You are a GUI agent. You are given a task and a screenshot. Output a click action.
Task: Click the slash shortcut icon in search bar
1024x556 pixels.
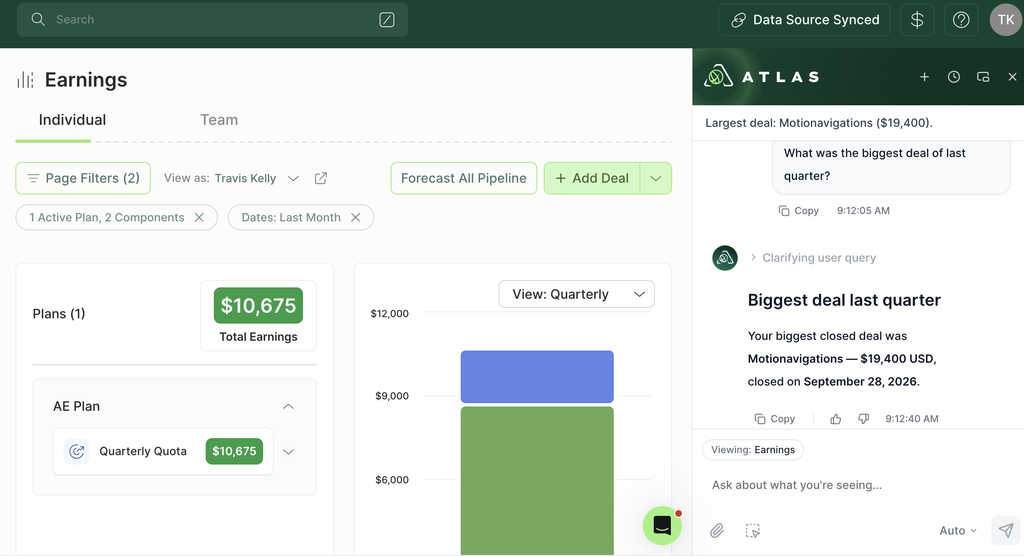[x=387, y=20]
